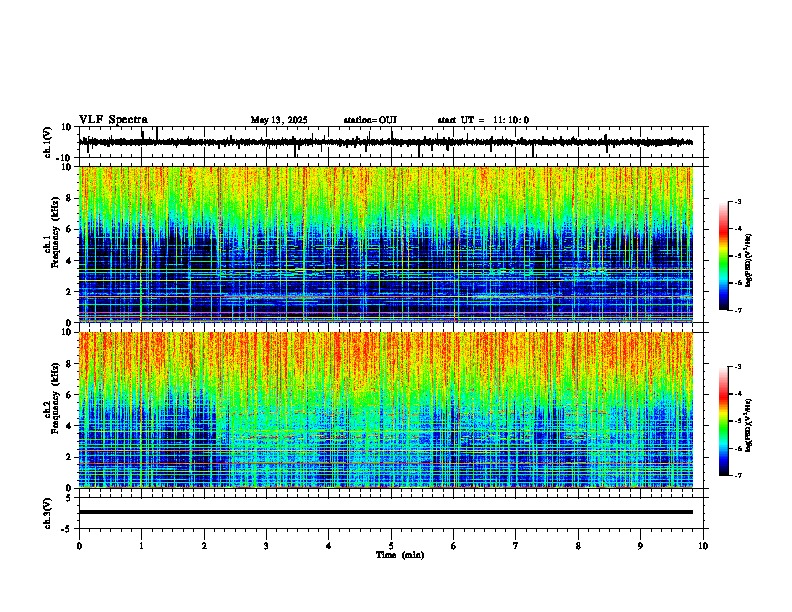Click the "4" tick on the time axis

329,546
